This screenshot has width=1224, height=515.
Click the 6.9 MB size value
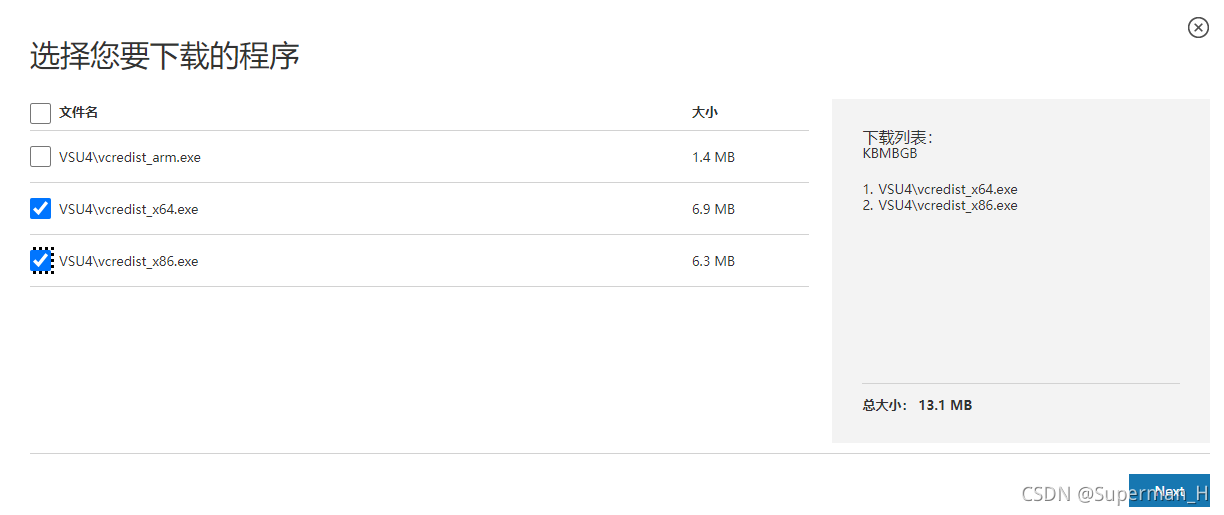coord(713,209)
